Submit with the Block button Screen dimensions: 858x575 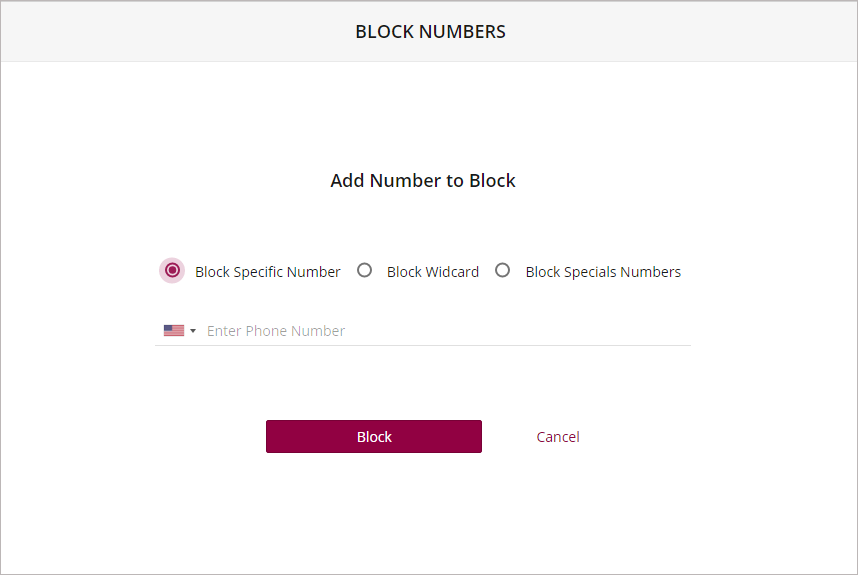coord(374,437)
